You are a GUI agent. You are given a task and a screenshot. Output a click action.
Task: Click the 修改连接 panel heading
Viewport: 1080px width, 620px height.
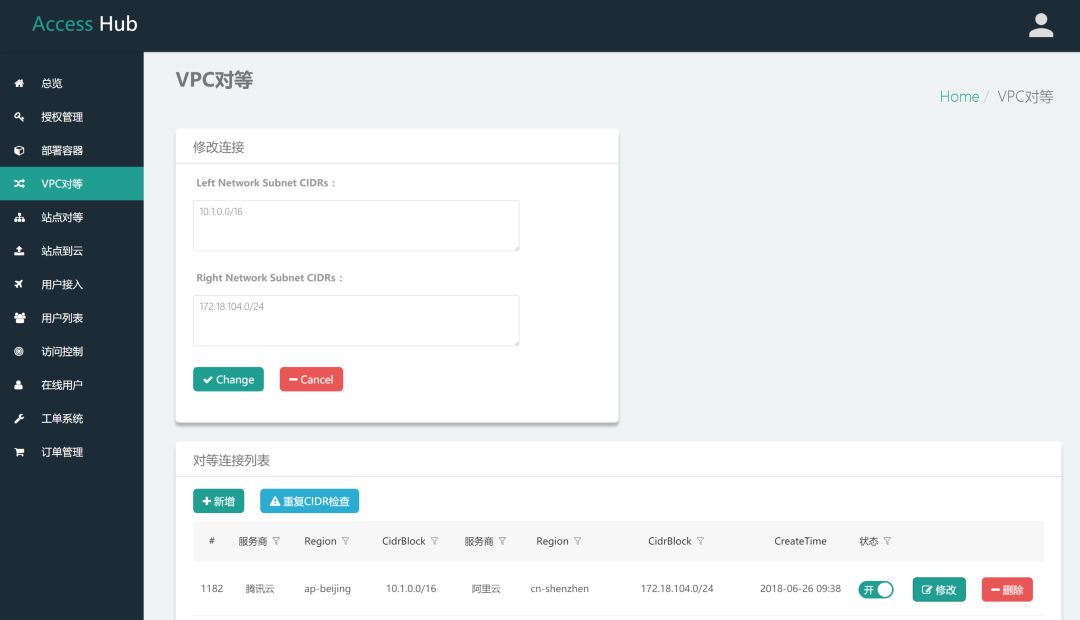(x=218, y=147)
